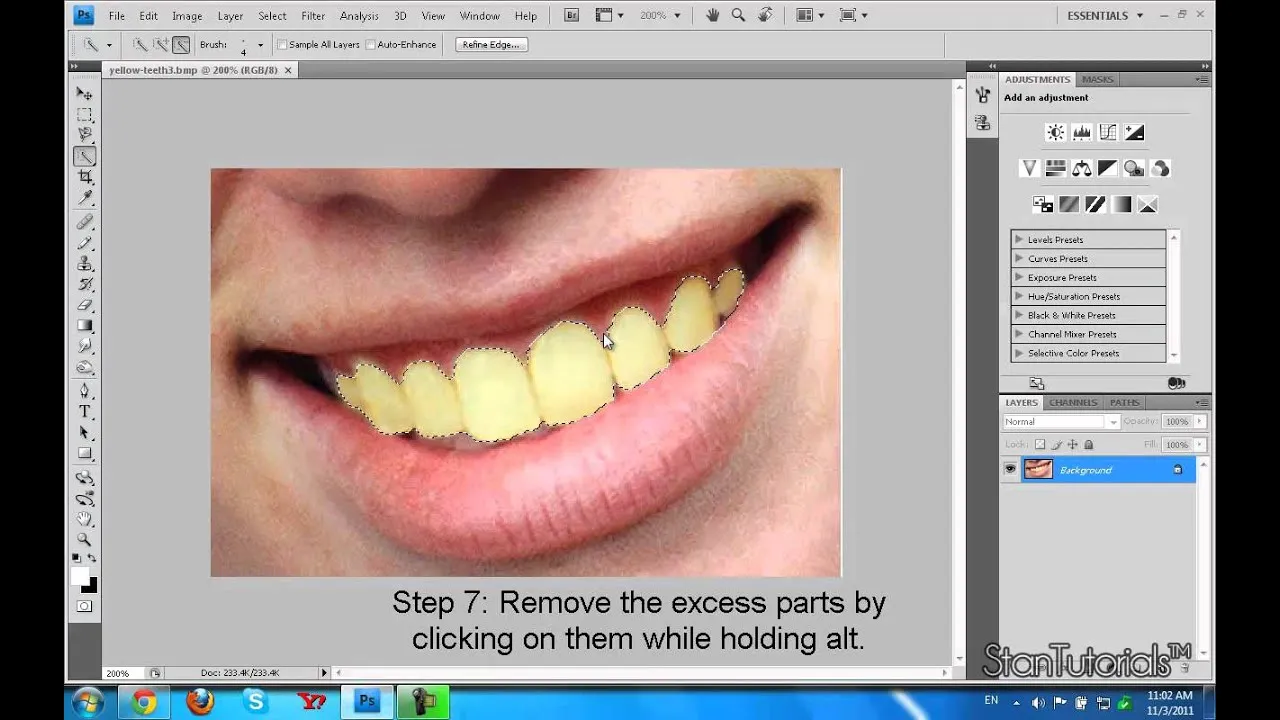Enable the Sample All Layers checkbox
The width and height of the screenshot is (1280, 720).
coord(284,44)
